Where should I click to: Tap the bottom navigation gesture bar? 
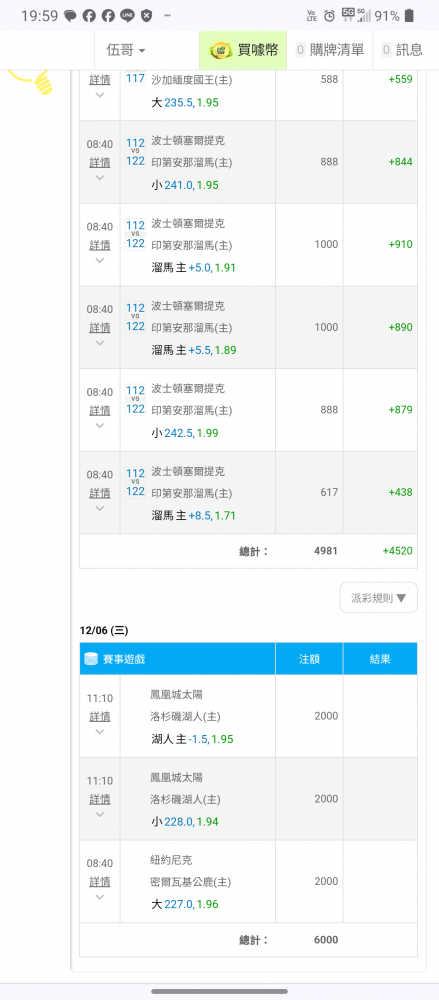pyautogui.click(x=220, y=991)
